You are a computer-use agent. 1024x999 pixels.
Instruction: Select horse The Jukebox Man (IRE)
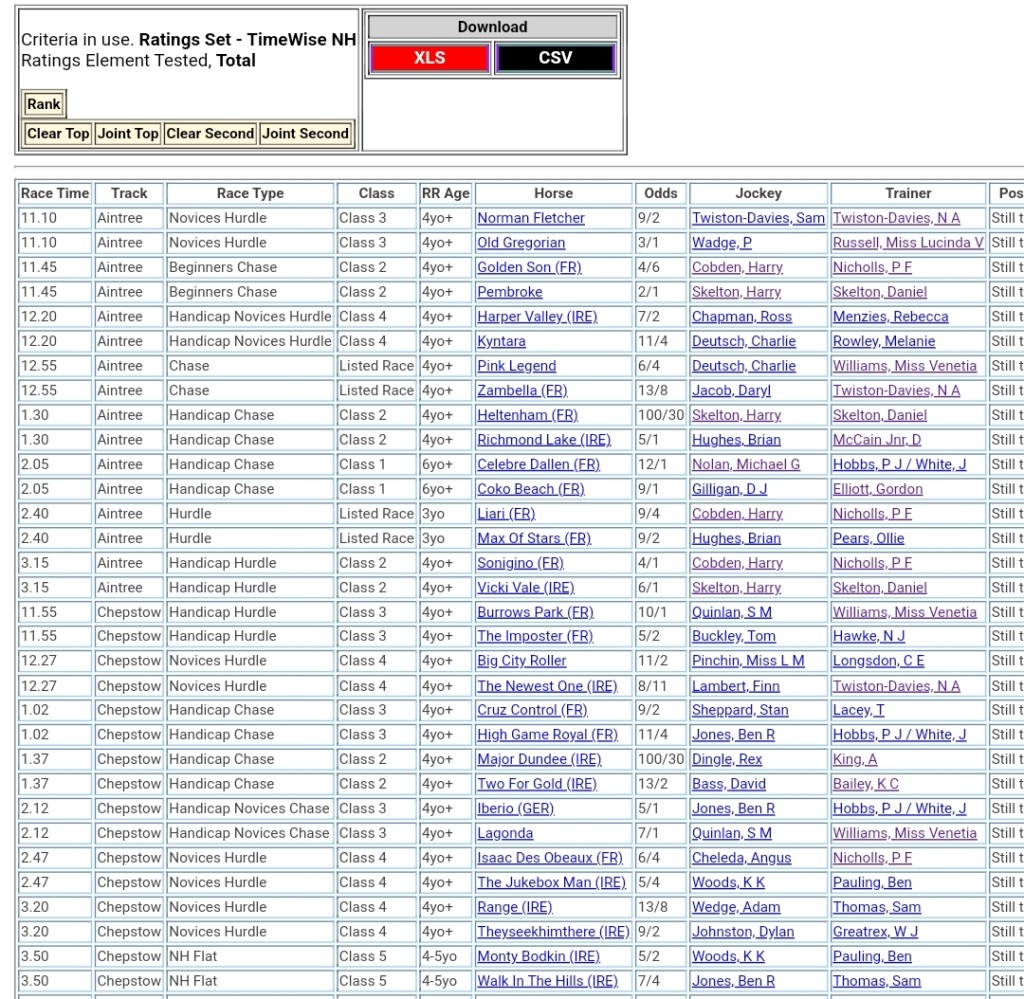click(x=551, y=882)
